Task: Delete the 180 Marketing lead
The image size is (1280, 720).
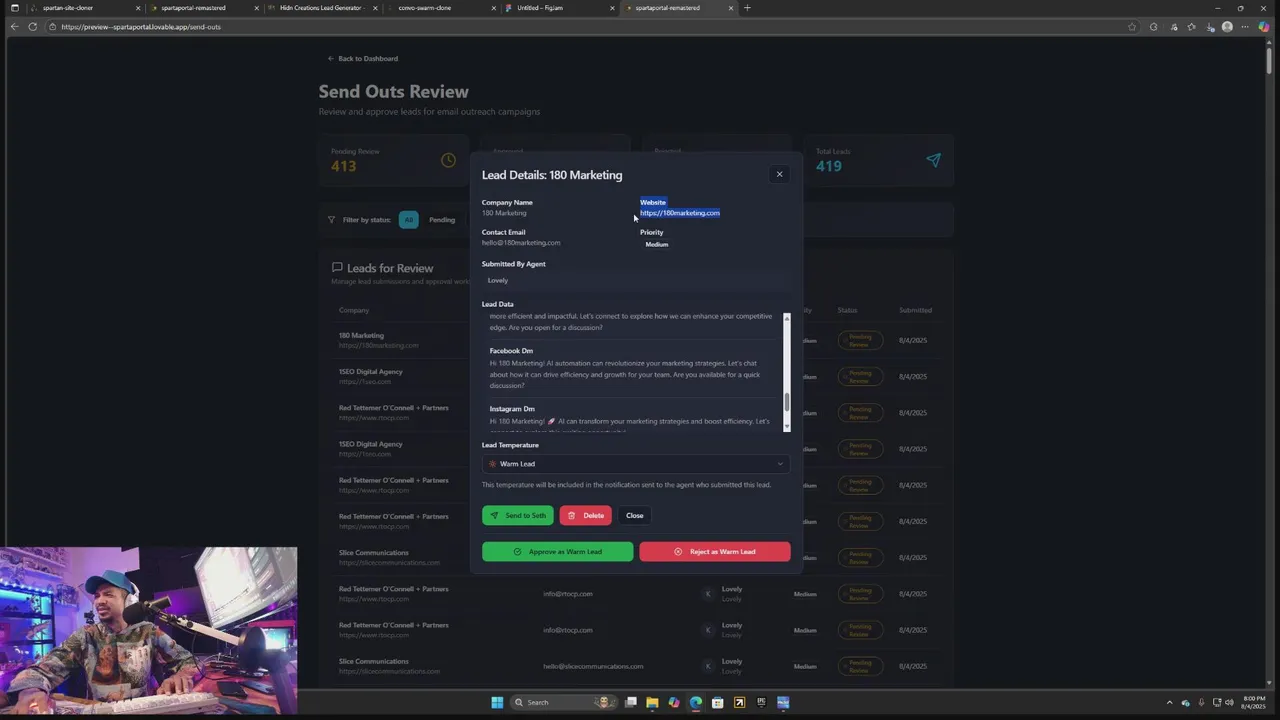Action: [586, 515]
